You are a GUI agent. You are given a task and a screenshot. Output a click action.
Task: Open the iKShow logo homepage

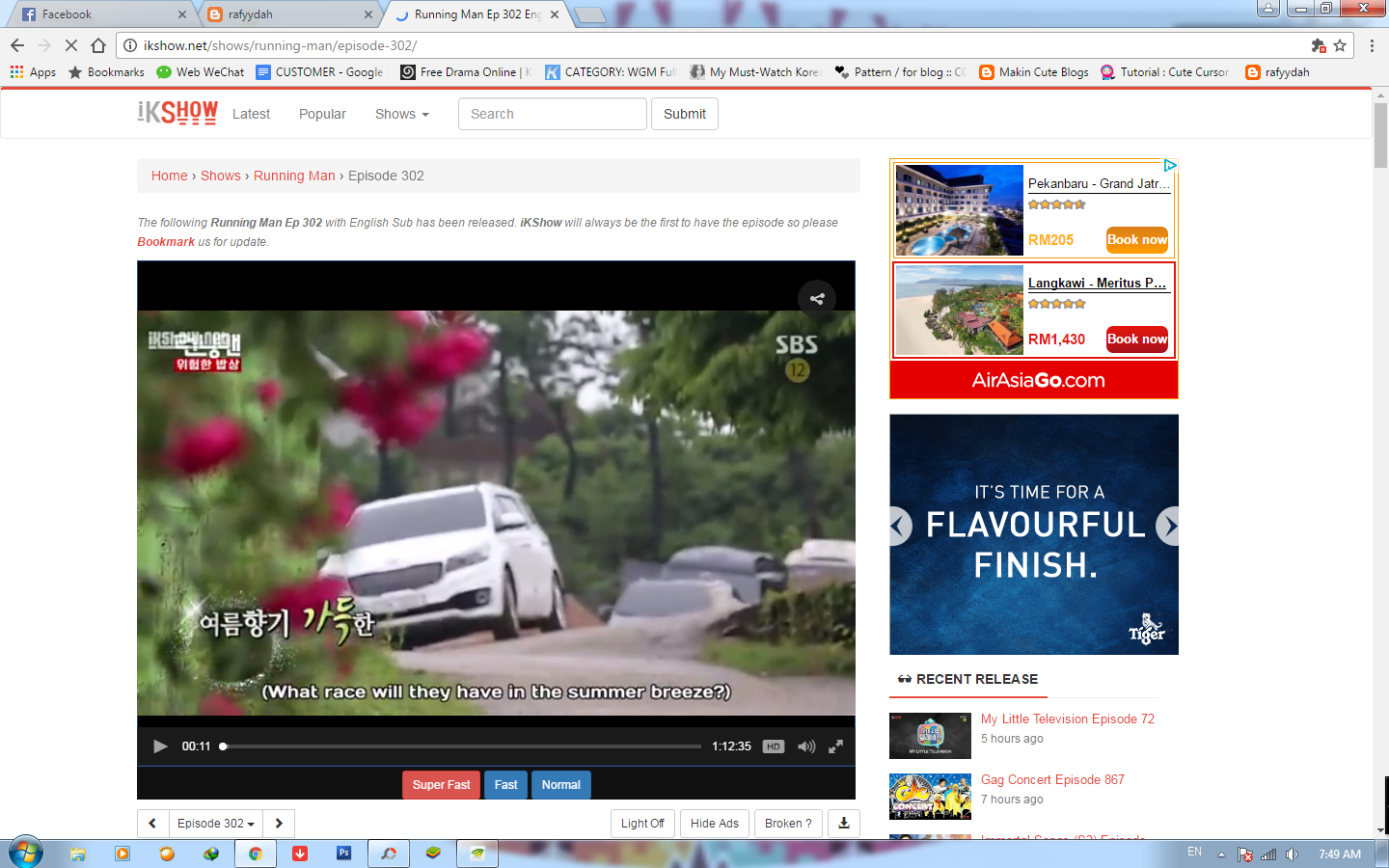tap(177, 113)
